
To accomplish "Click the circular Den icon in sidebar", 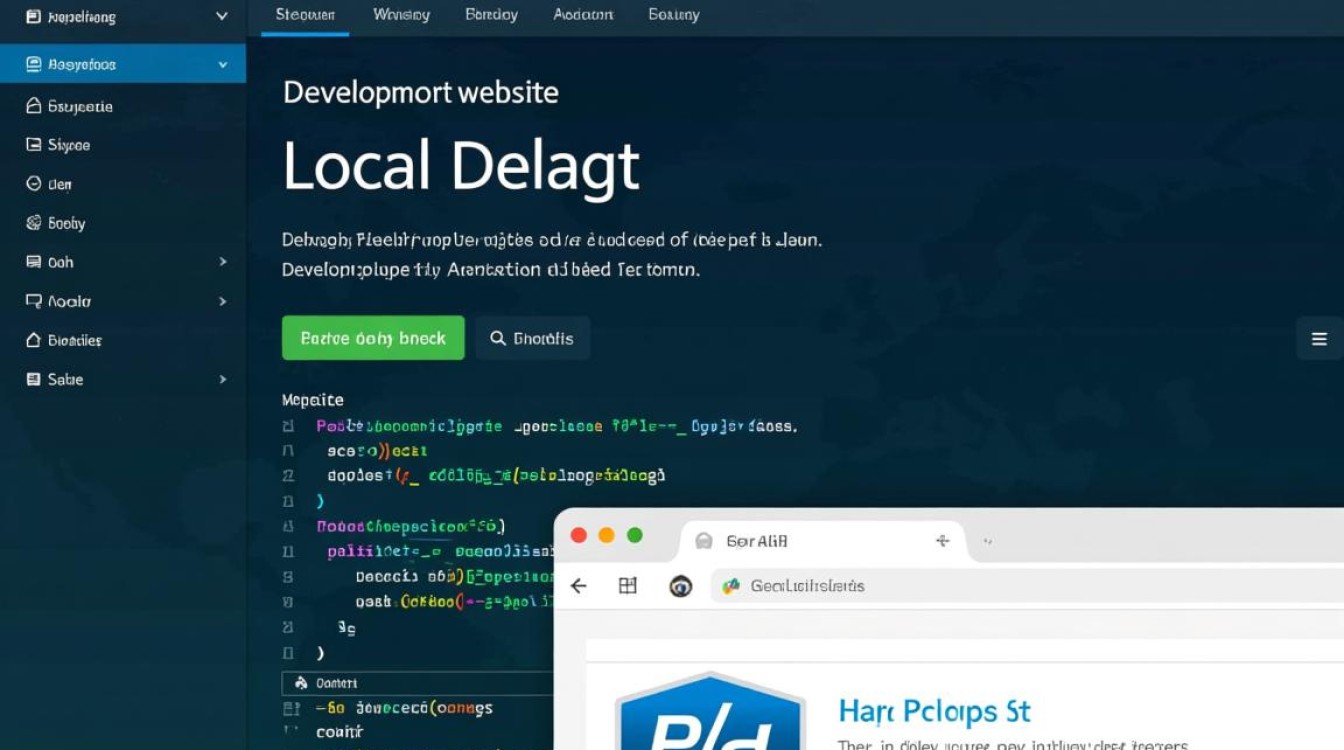I will 33,184.
